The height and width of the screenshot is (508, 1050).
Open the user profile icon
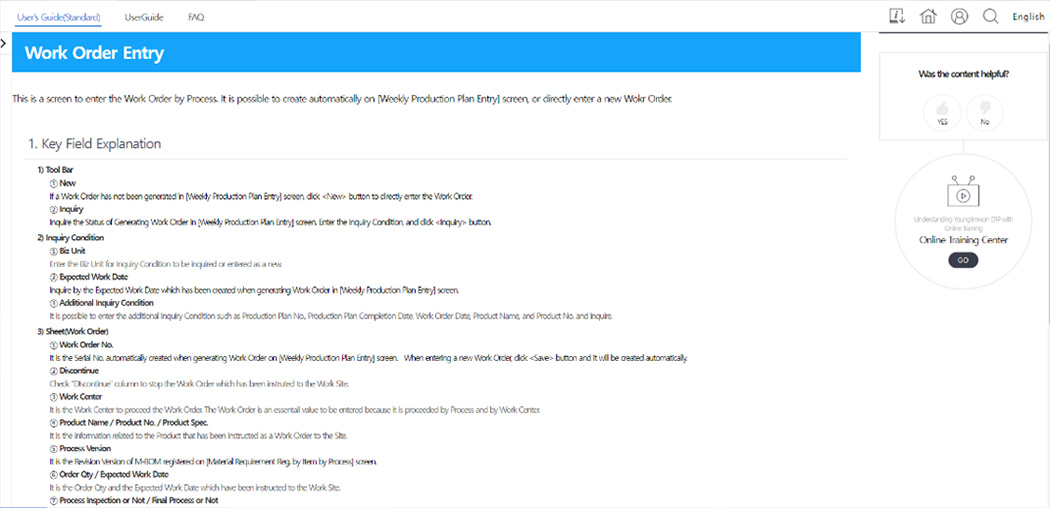pos(959,16)
